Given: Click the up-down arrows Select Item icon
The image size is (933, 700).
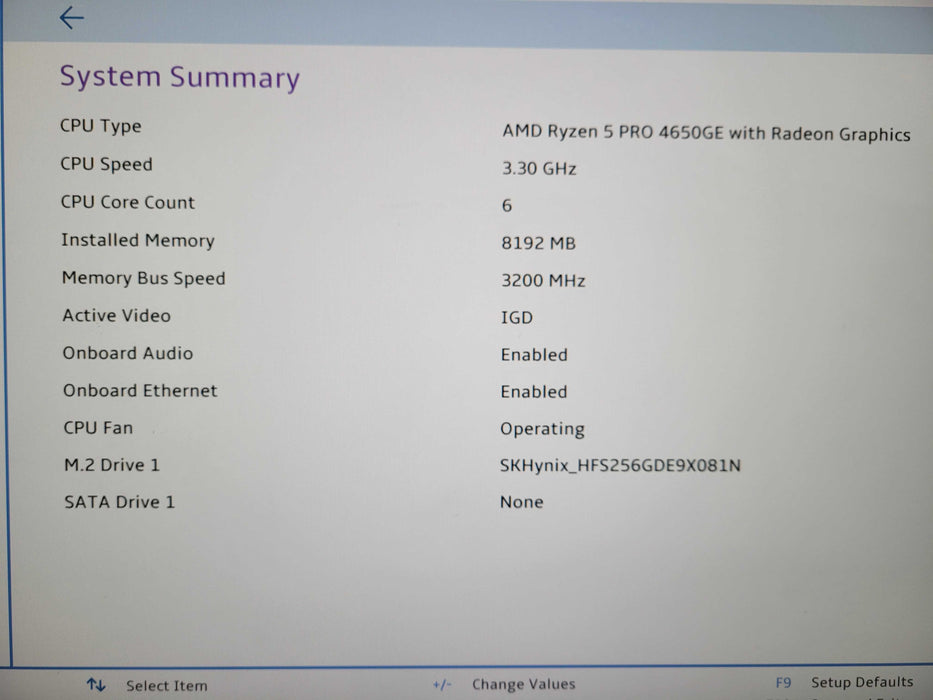Looking at the screenshot, I should [x=96, y=685].
